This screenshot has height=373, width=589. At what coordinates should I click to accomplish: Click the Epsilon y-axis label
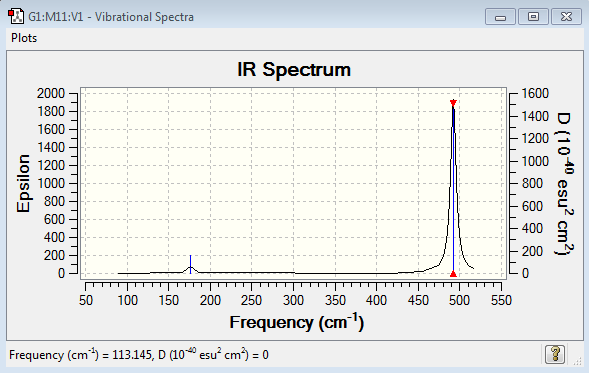point(23,183)
